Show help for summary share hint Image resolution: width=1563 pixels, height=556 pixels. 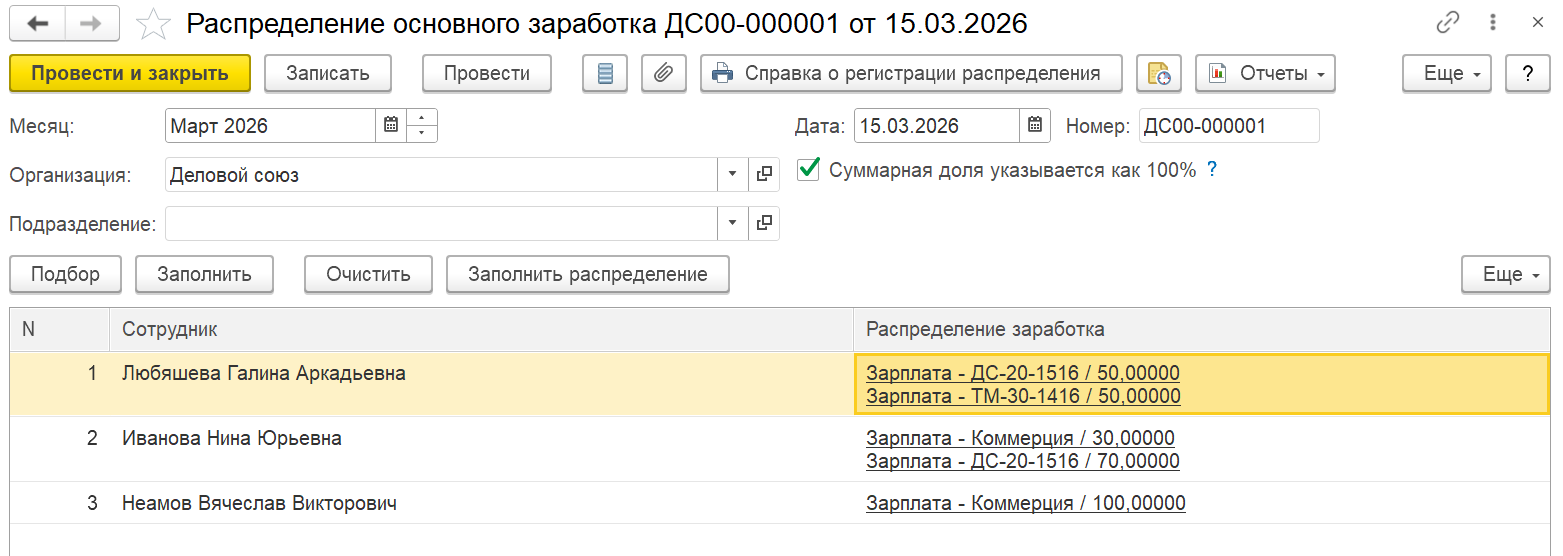tap(1212, 170)
